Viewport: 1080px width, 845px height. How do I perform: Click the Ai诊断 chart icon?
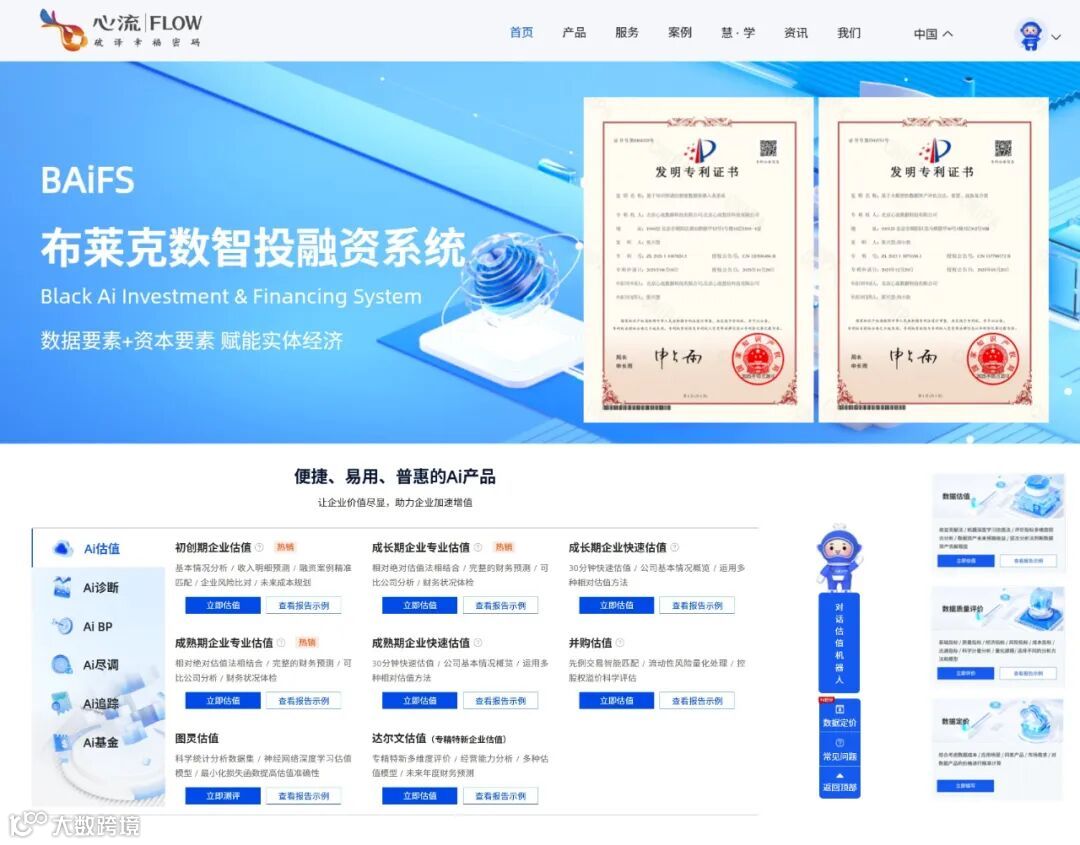(x=62, y=587)
